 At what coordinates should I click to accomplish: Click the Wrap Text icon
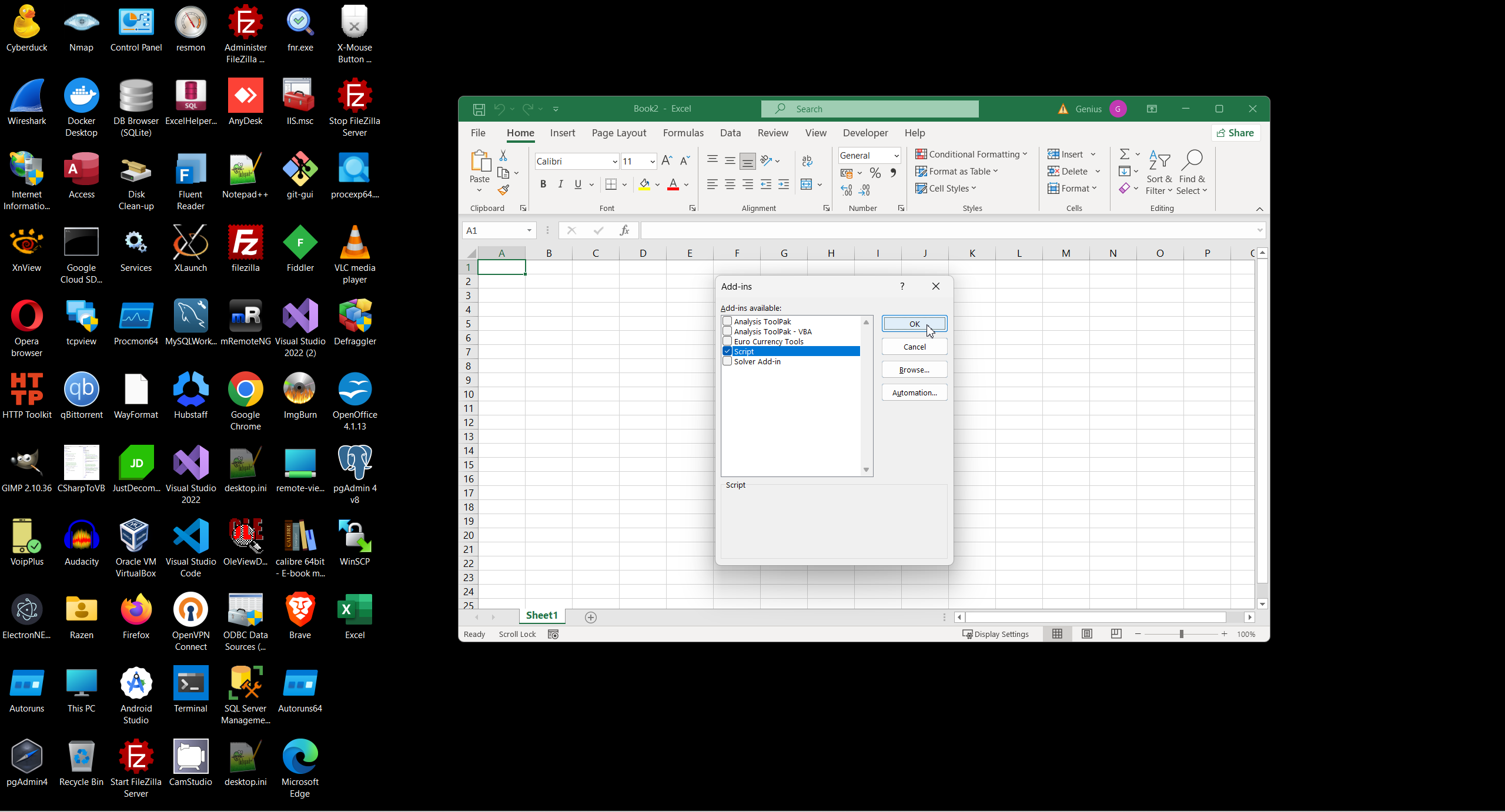tap(807, 161)
